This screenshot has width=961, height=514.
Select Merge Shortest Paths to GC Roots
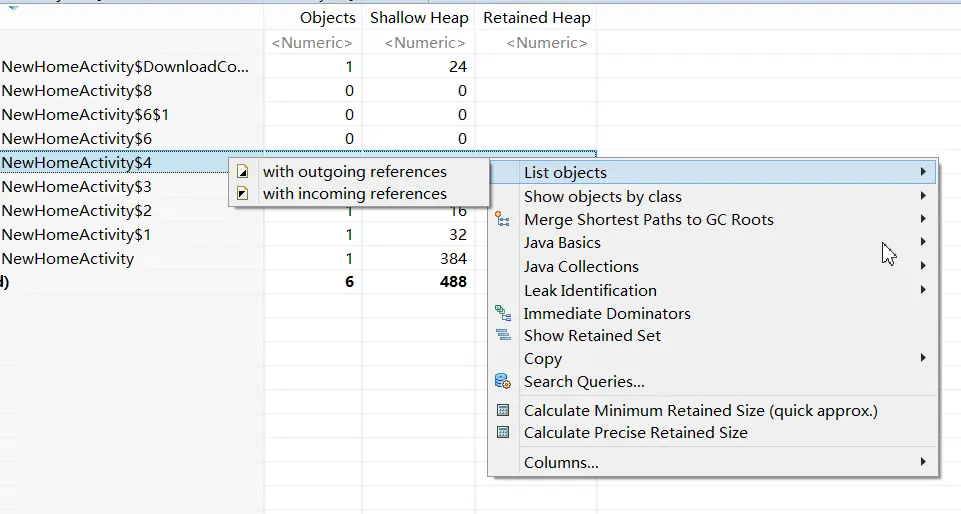tap(713, 220)
